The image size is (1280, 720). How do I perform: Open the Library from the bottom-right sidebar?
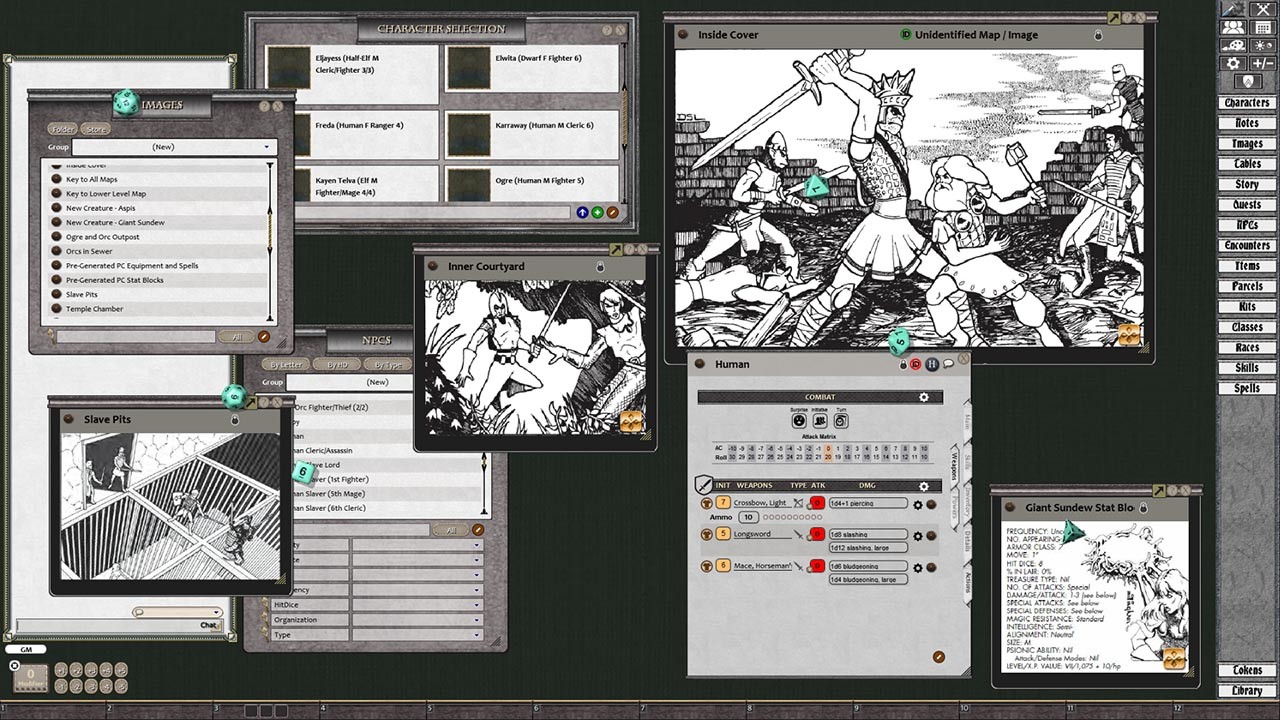pos(1247,690)
